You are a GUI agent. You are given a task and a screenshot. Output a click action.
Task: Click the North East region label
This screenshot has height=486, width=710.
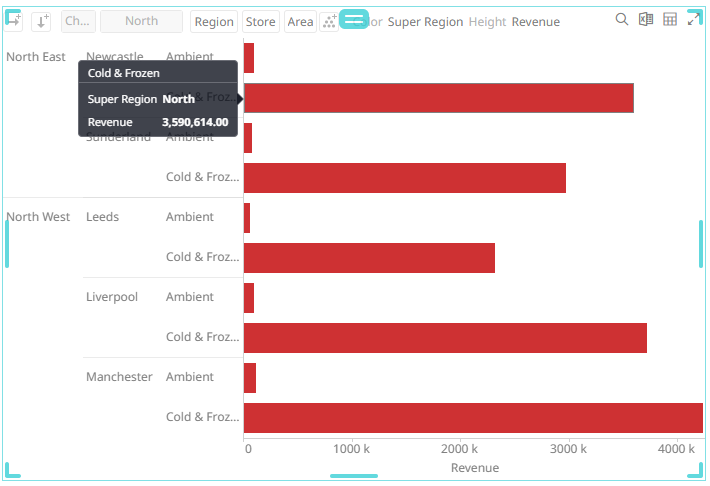tap(36, 57)
